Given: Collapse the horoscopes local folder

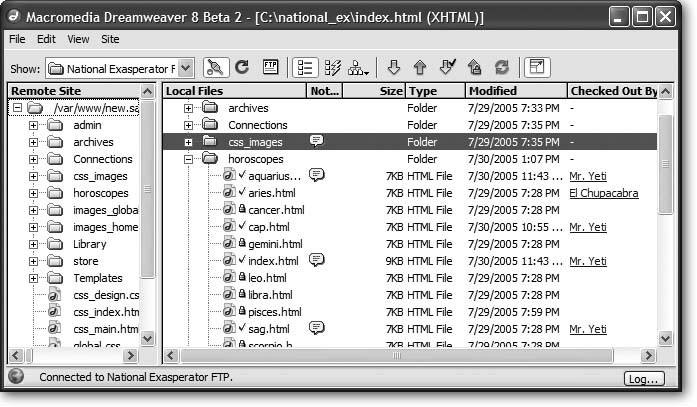Looking at the screenshot, I should coord(188,159).
